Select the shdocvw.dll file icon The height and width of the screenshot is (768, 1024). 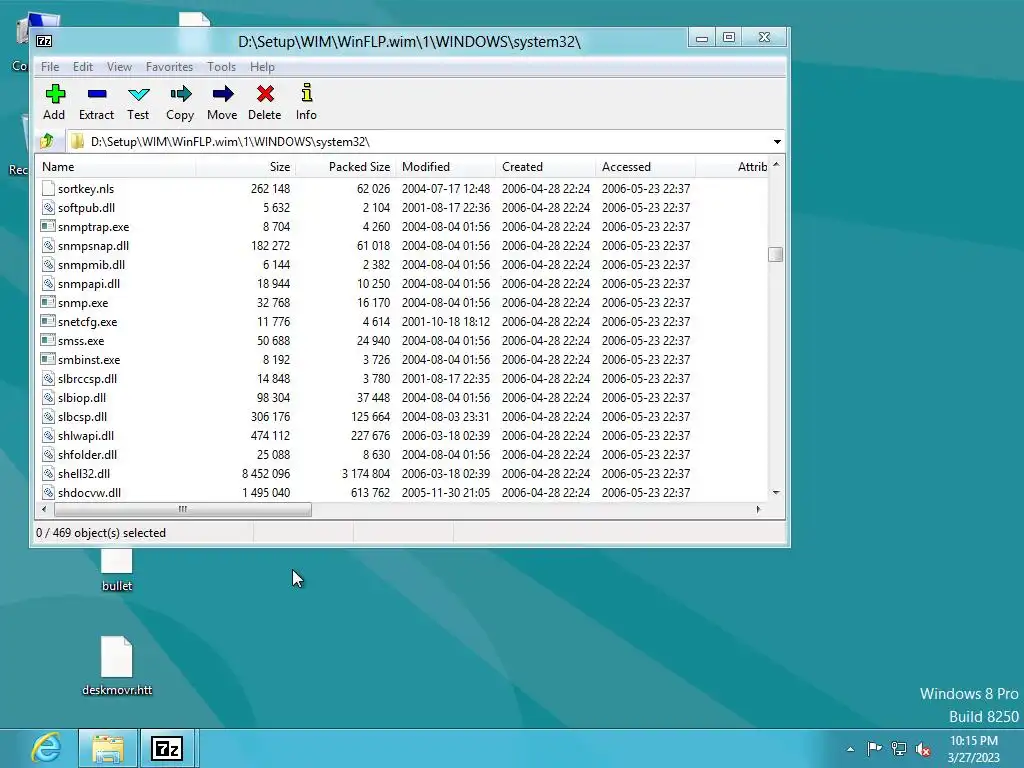coord(48,492)
